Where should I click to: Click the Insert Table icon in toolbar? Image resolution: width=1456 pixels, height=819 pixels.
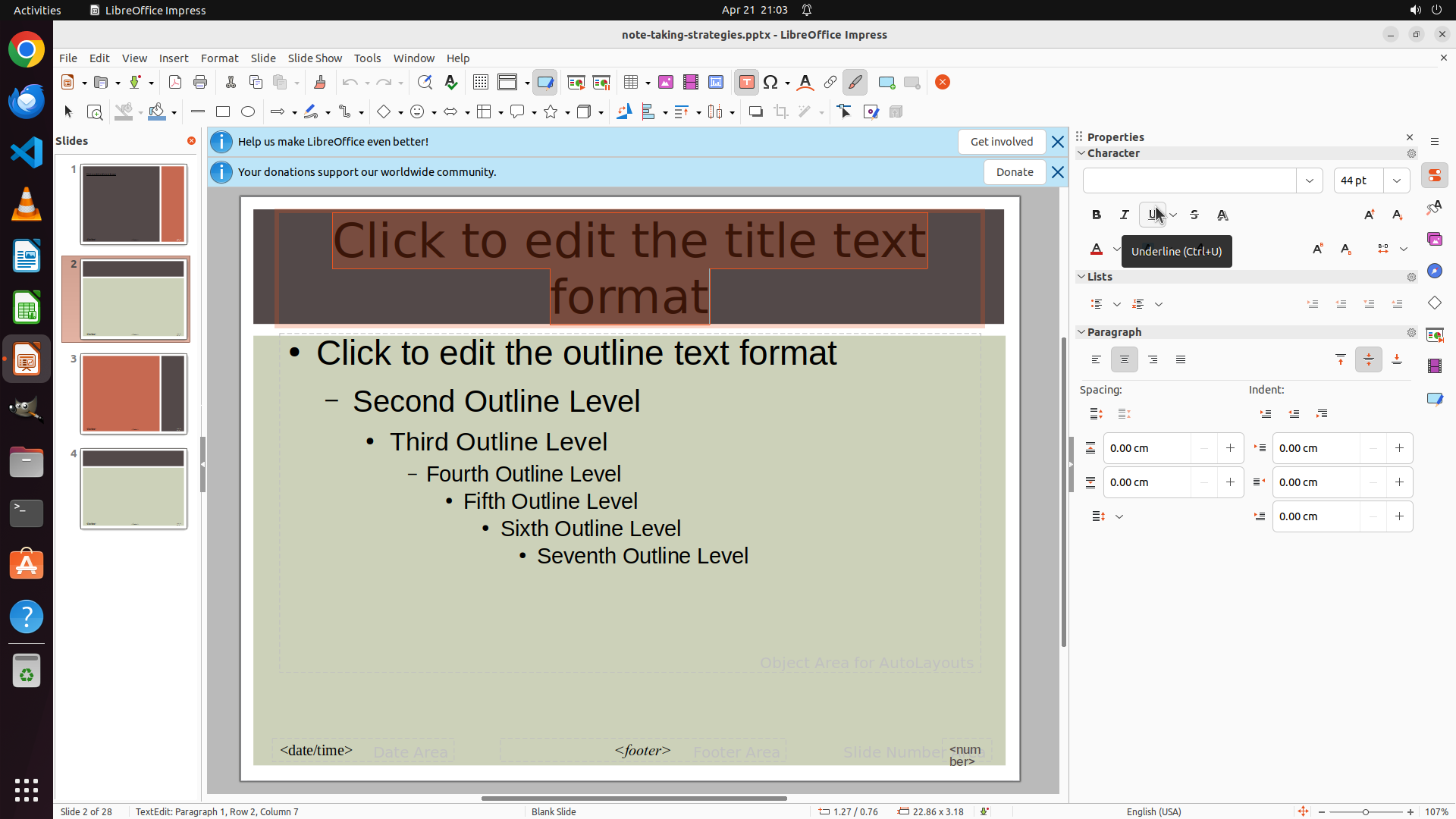[631, 83]
